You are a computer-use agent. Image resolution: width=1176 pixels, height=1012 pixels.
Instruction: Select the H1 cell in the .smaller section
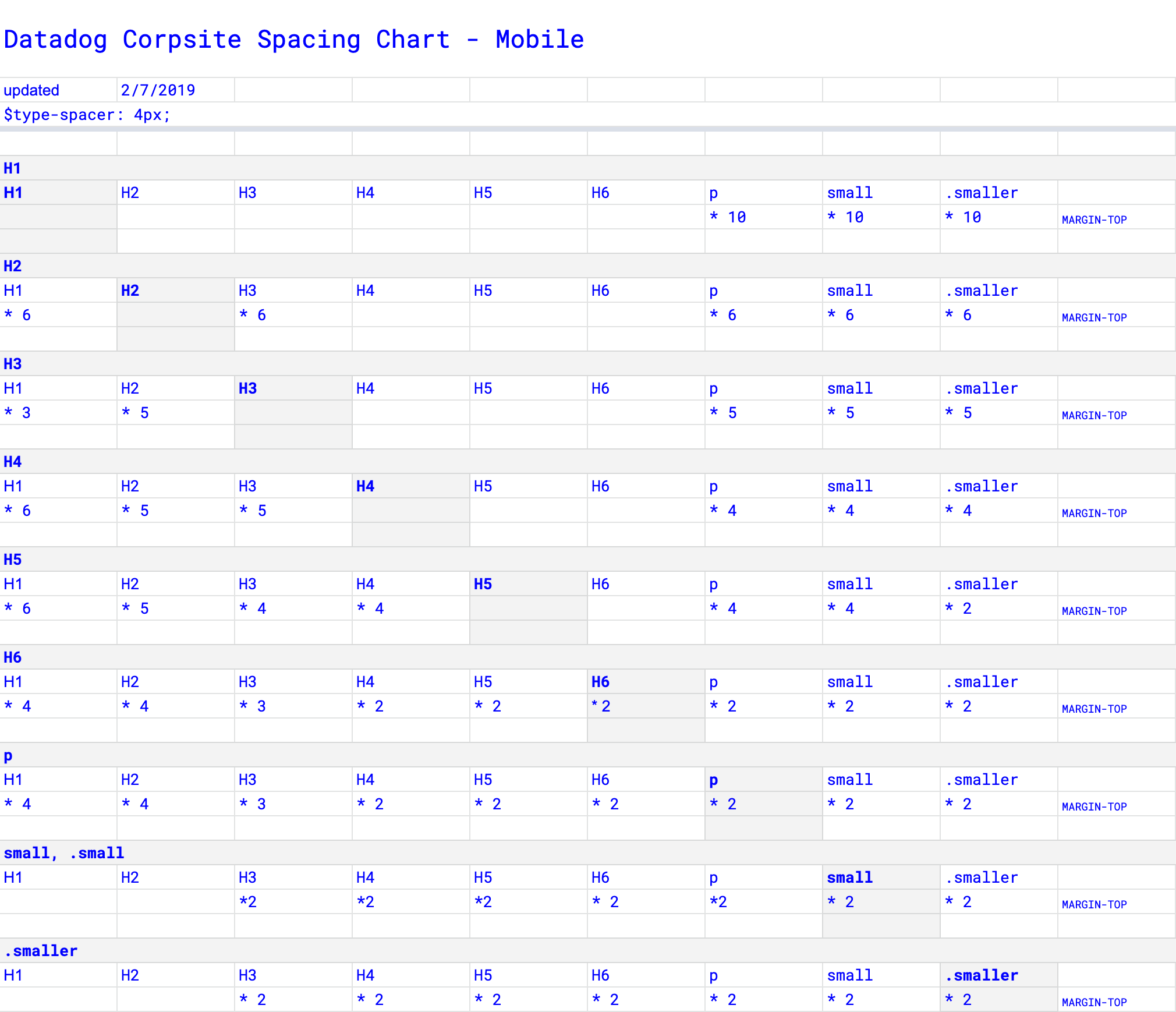point(58,975)
